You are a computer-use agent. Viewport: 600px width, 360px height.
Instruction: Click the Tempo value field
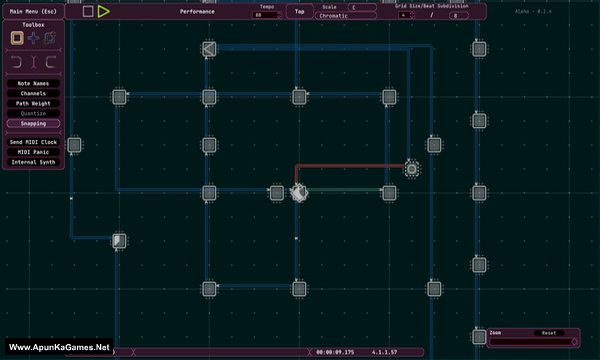click(x=265, y=15)
